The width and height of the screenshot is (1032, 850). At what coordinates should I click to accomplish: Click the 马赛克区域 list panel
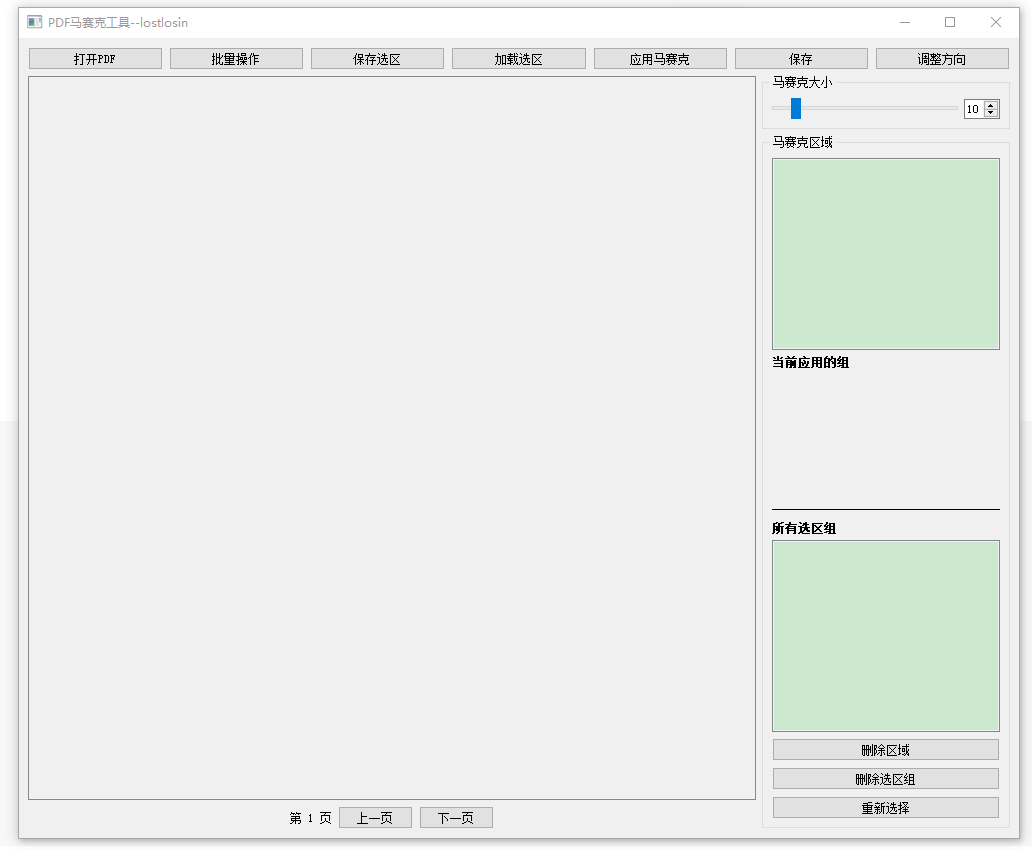(x=885, y=252)
